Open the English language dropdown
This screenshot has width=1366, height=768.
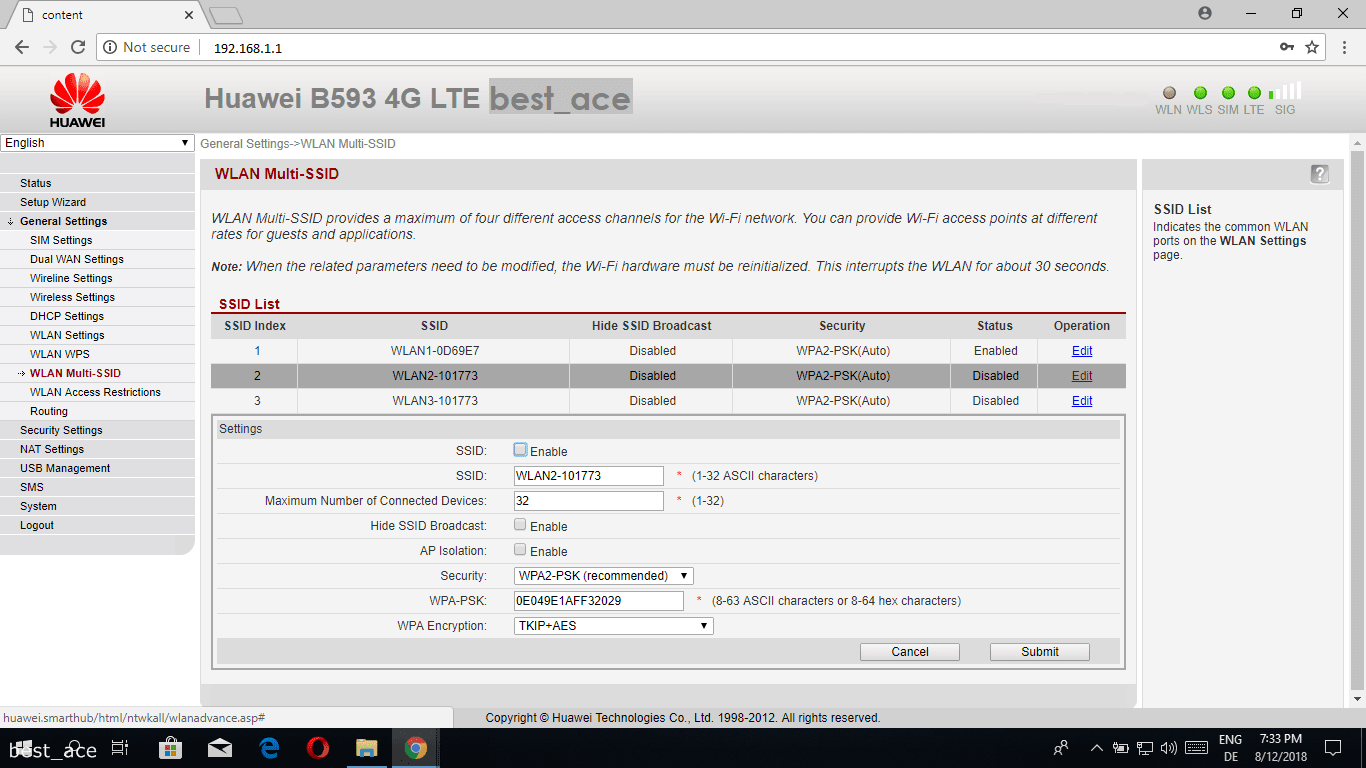97,143
